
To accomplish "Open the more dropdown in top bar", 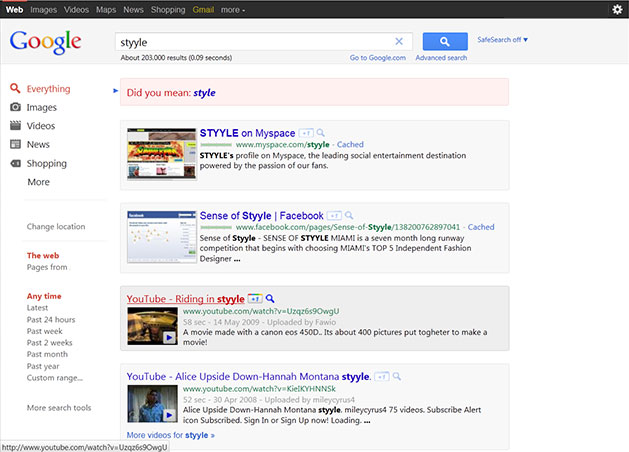I will coord(233,10).
